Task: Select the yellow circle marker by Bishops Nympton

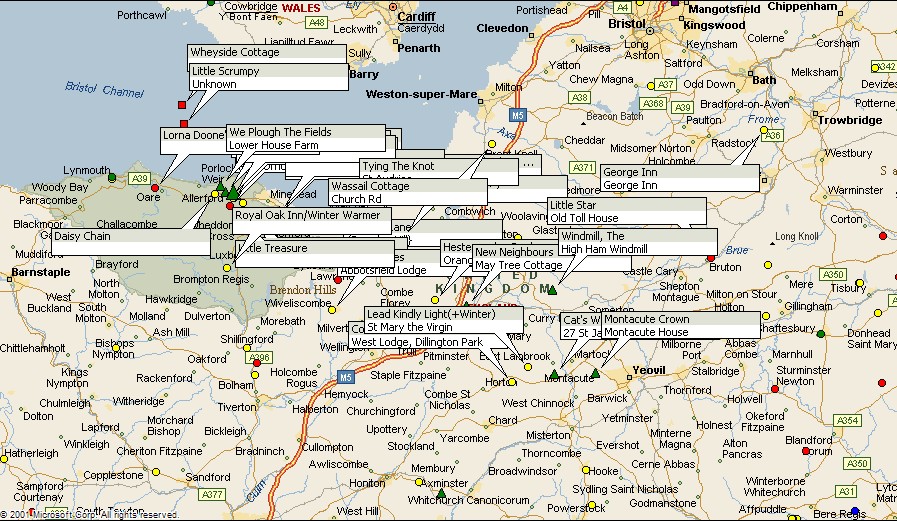Action: pos(116,347)
